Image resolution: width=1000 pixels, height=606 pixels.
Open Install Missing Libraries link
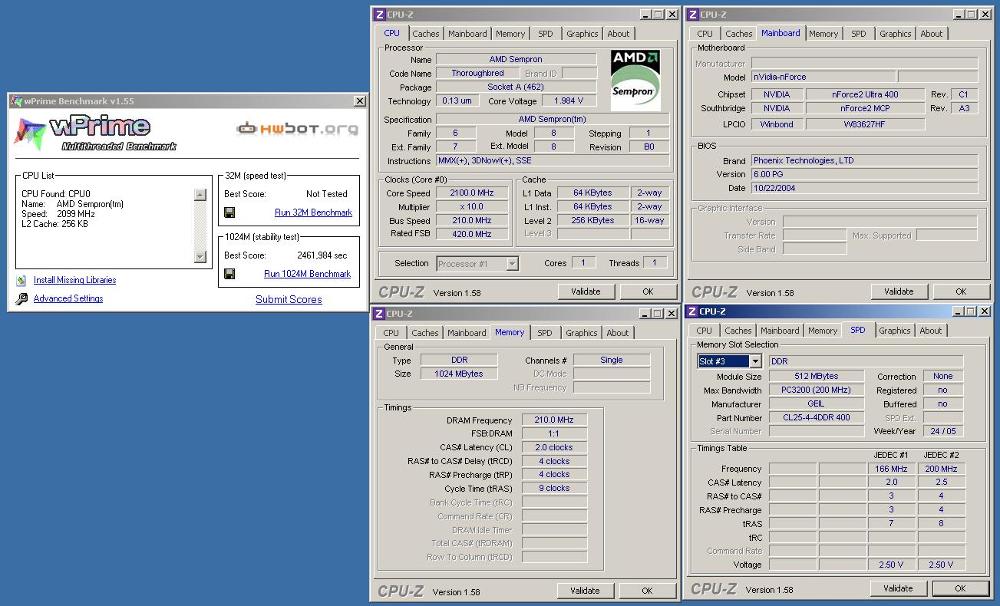[75, 280]
